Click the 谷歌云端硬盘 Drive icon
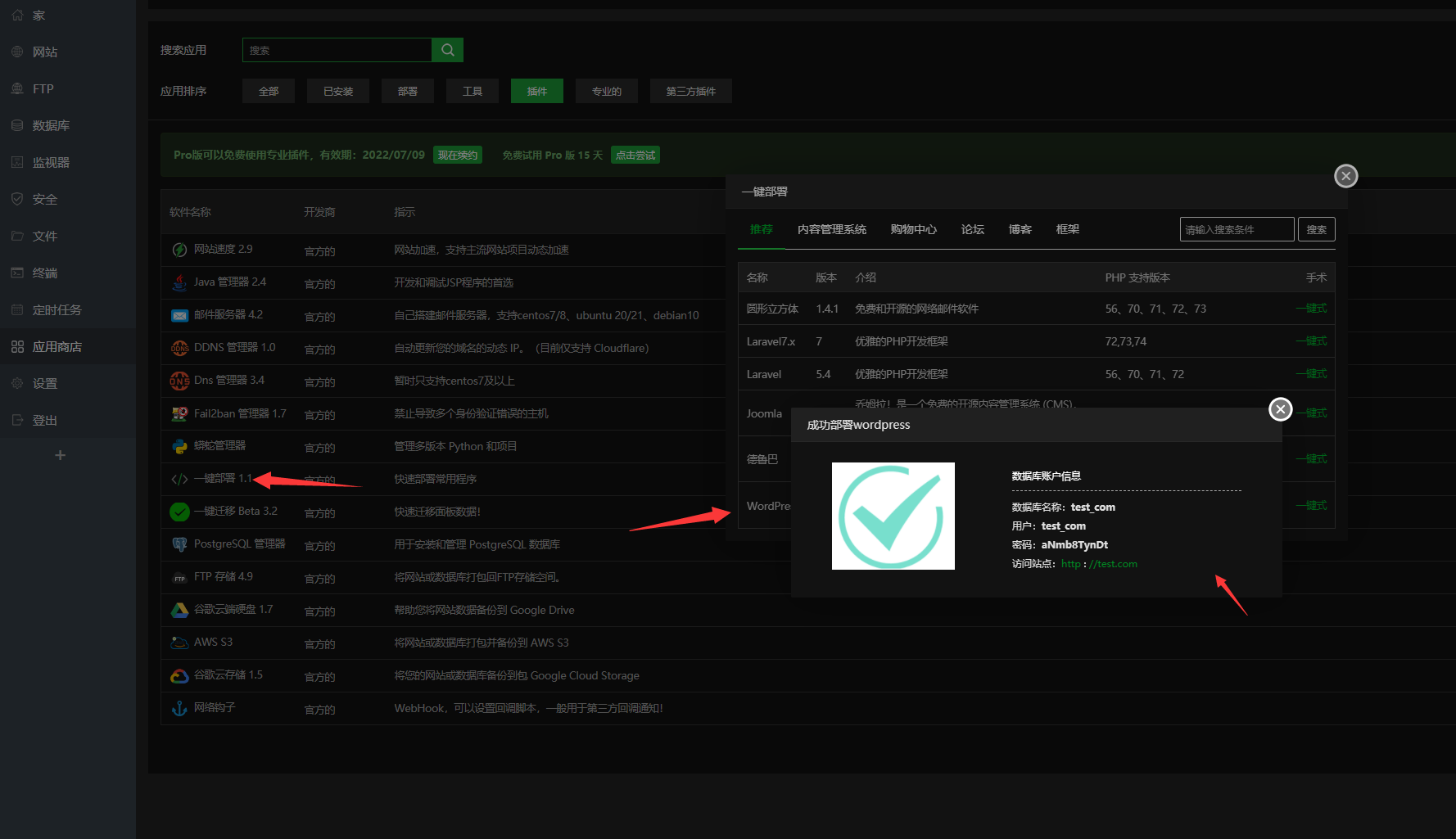Viewport: 1456px width, 839px height. tap(179, 610)
